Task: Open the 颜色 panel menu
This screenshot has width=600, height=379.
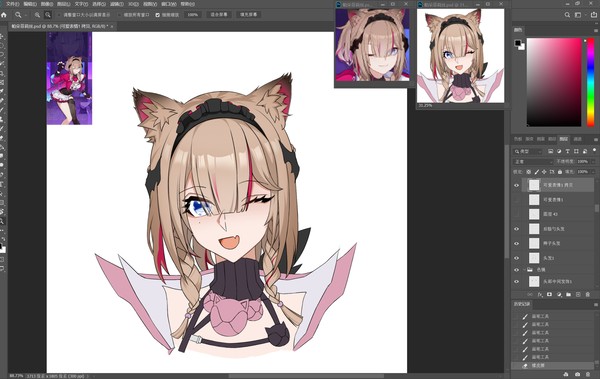Action: pos(596,30)
